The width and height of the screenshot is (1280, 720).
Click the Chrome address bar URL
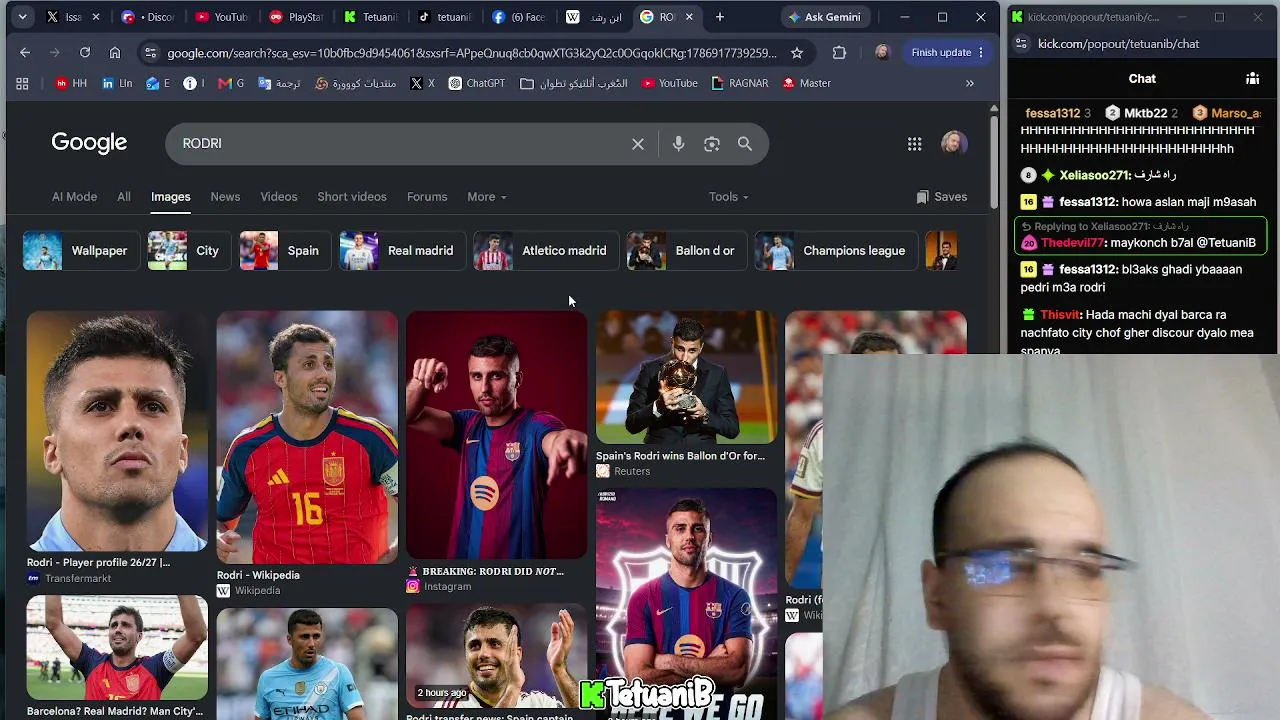[472, 53]
